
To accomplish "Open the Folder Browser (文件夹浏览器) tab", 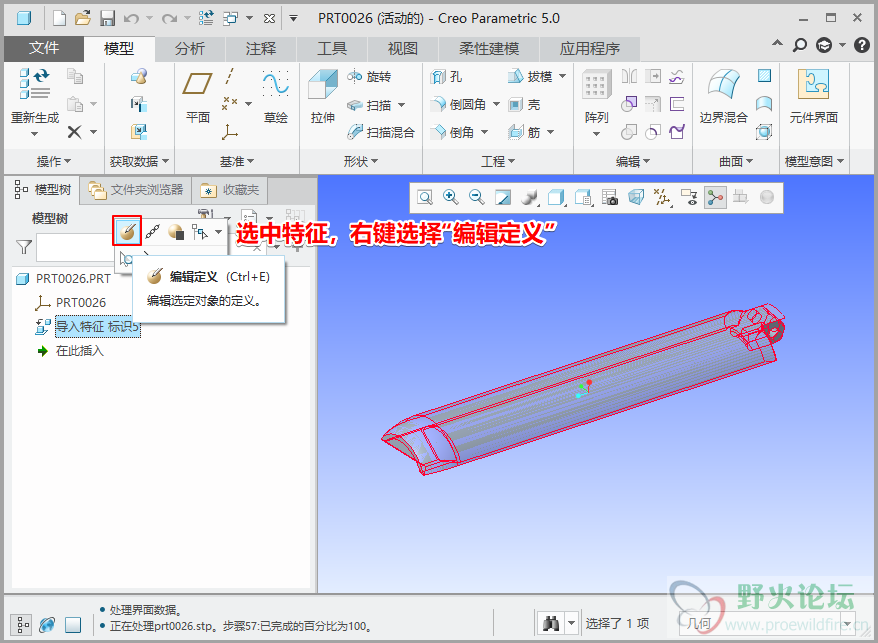I will point(136,190).
